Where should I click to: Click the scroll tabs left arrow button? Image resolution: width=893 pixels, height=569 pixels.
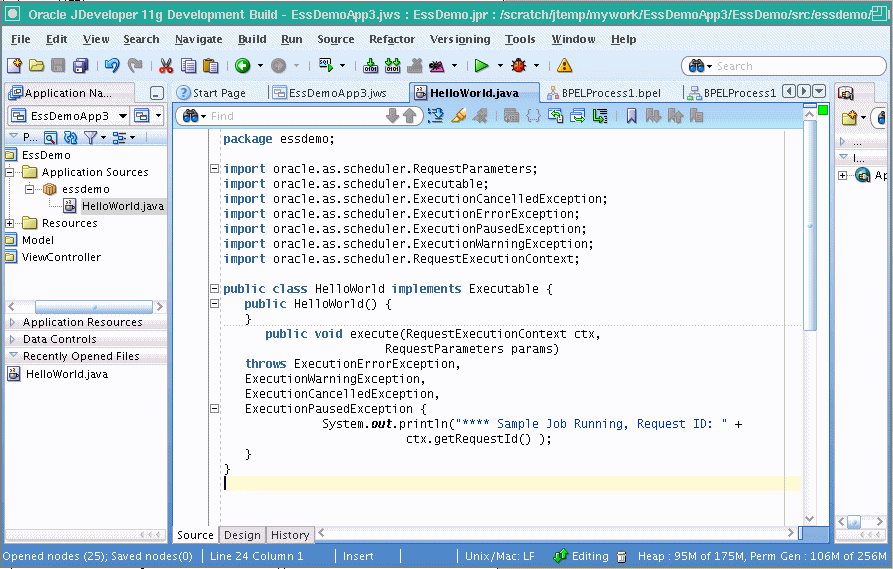[789, 91]
